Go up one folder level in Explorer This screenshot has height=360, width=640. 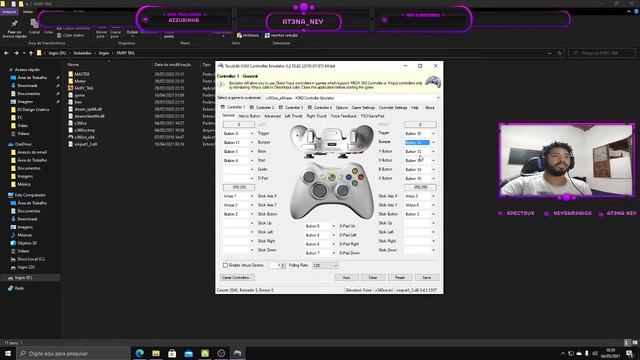click(31, 53)
